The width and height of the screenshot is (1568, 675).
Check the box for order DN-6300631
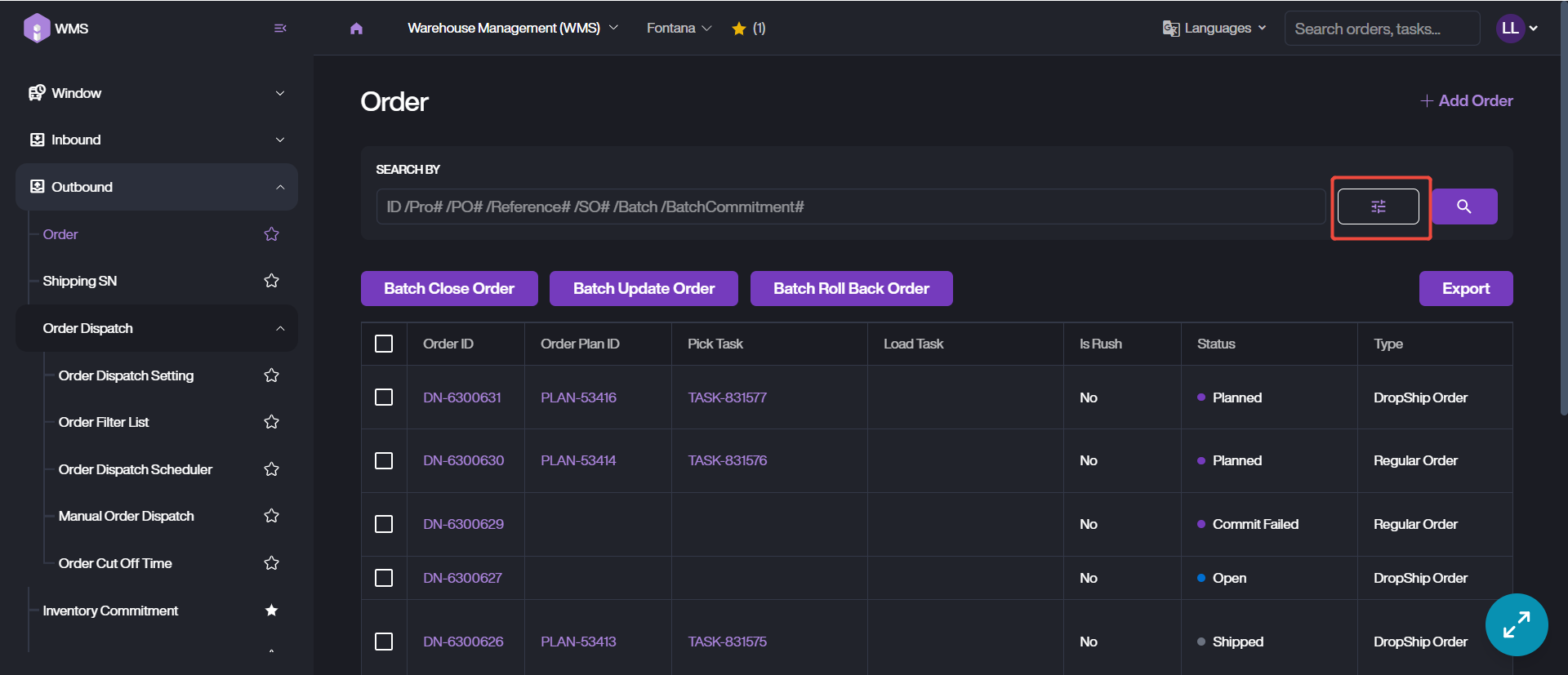(x=384, y=397)
